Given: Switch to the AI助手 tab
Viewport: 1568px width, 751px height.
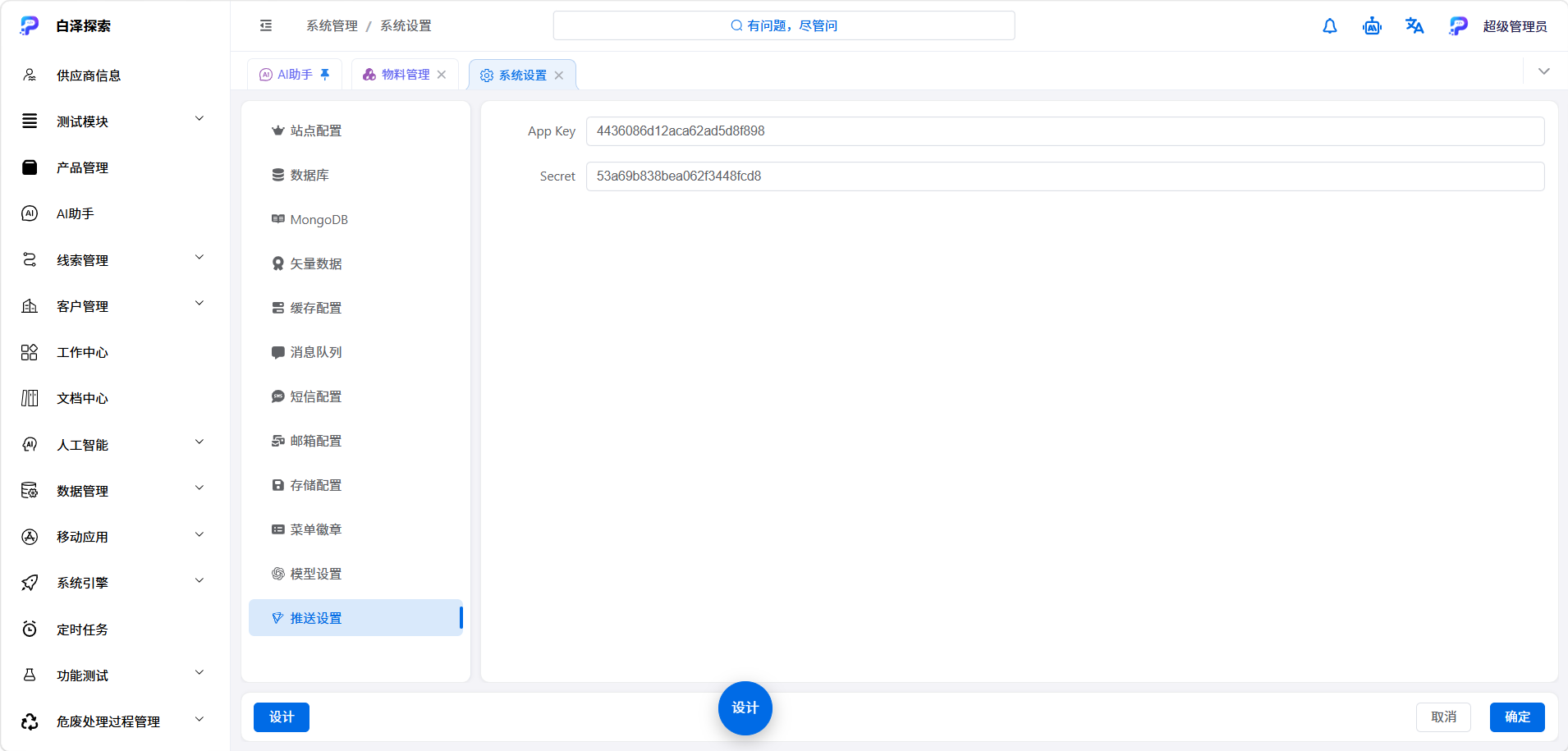Looking at the screenshot, I should pos(295,75).
